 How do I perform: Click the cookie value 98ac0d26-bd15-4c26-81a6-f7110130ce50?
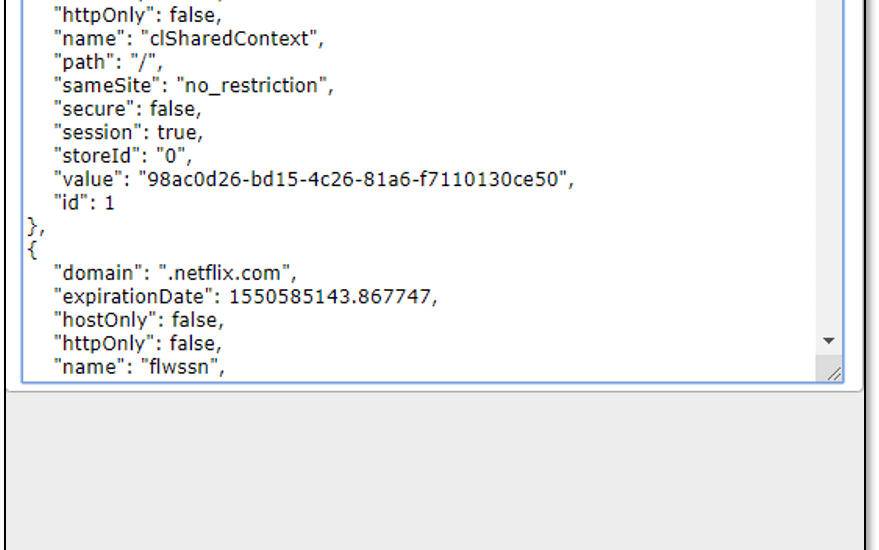coord(353,179)
